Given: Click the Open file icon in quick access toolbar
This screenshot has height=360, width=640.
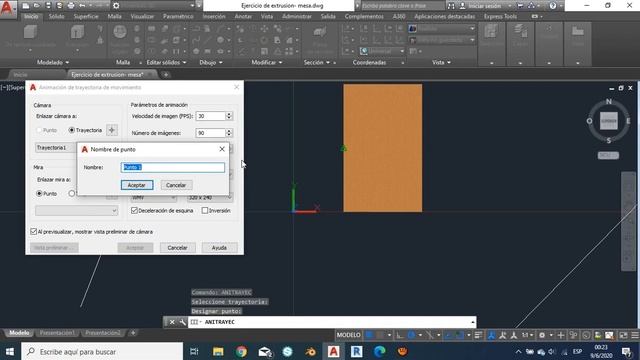Looking at the screenshot, I should 37,6.
